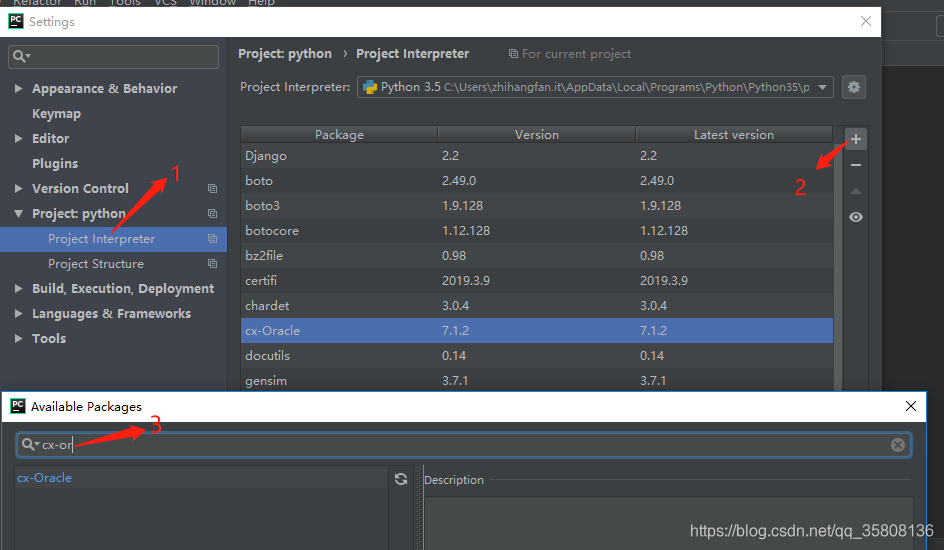Click the project-level icon beside Project Structure
Viewport: 944px width, 550px height.
click(213, 264)
